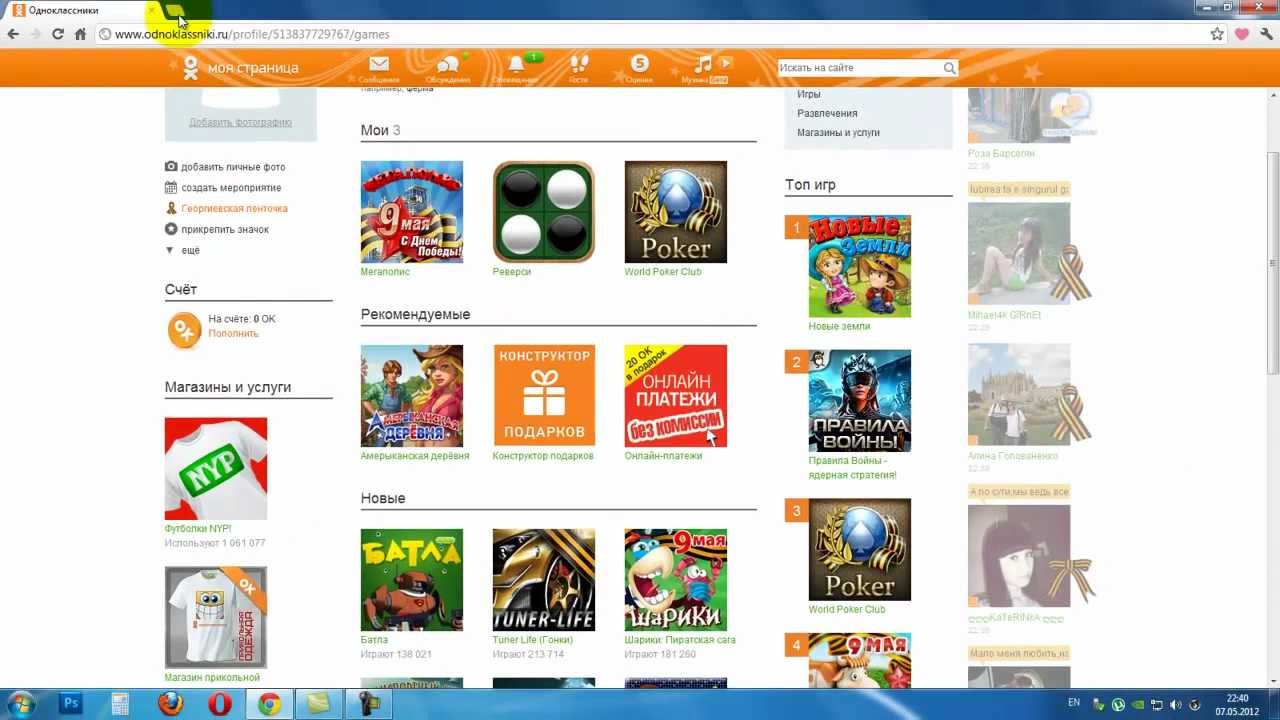This screenshot has width=1280, height=720.
Task: Click the orange OK coin icon
Action: pos(184,329)
